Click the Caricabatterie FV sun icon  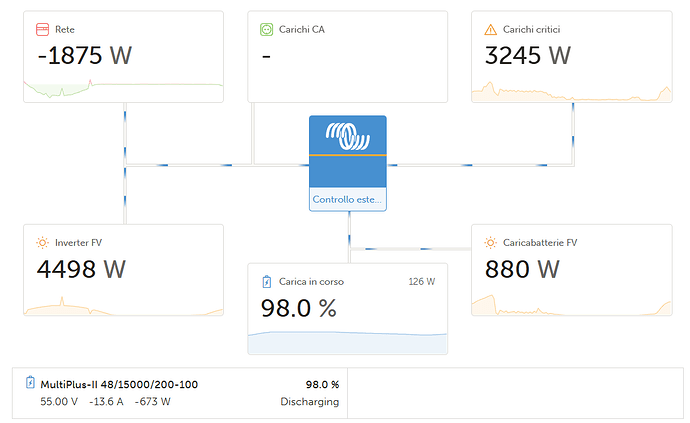[490, 243]
